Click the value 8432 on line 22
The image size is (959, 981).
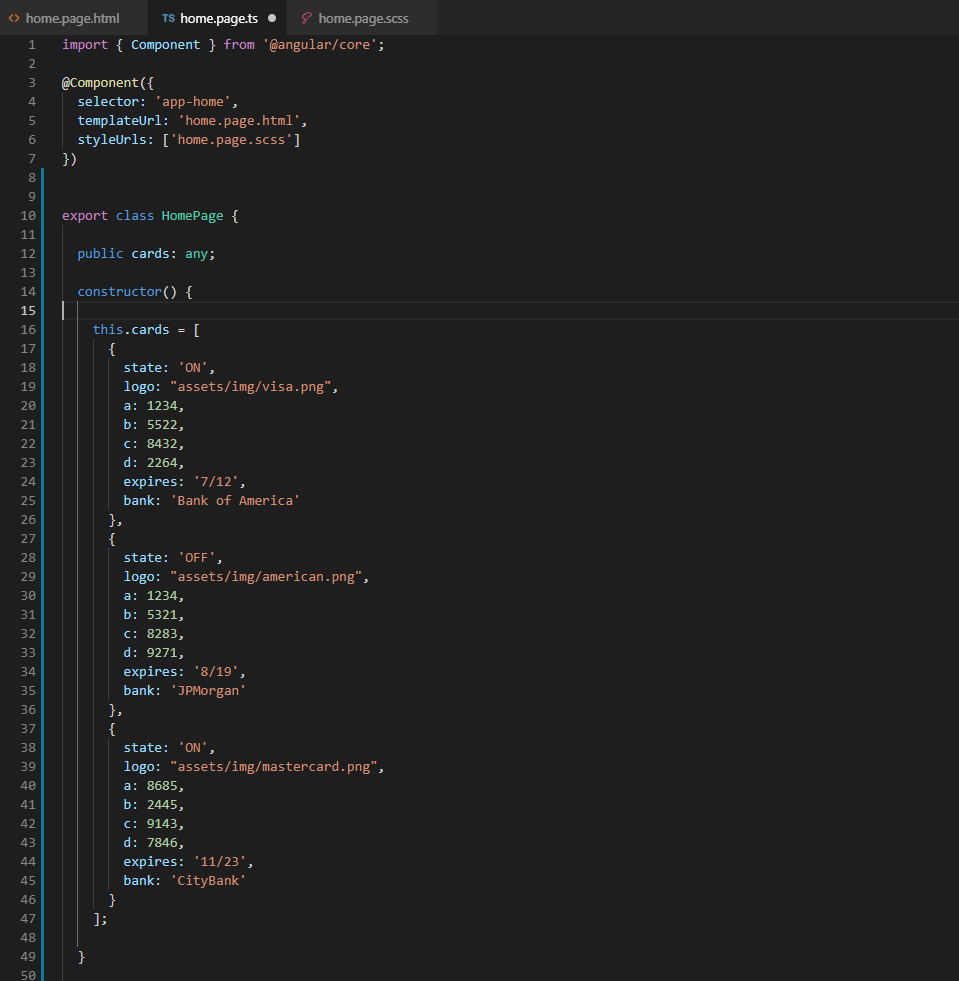coord(162,444)
